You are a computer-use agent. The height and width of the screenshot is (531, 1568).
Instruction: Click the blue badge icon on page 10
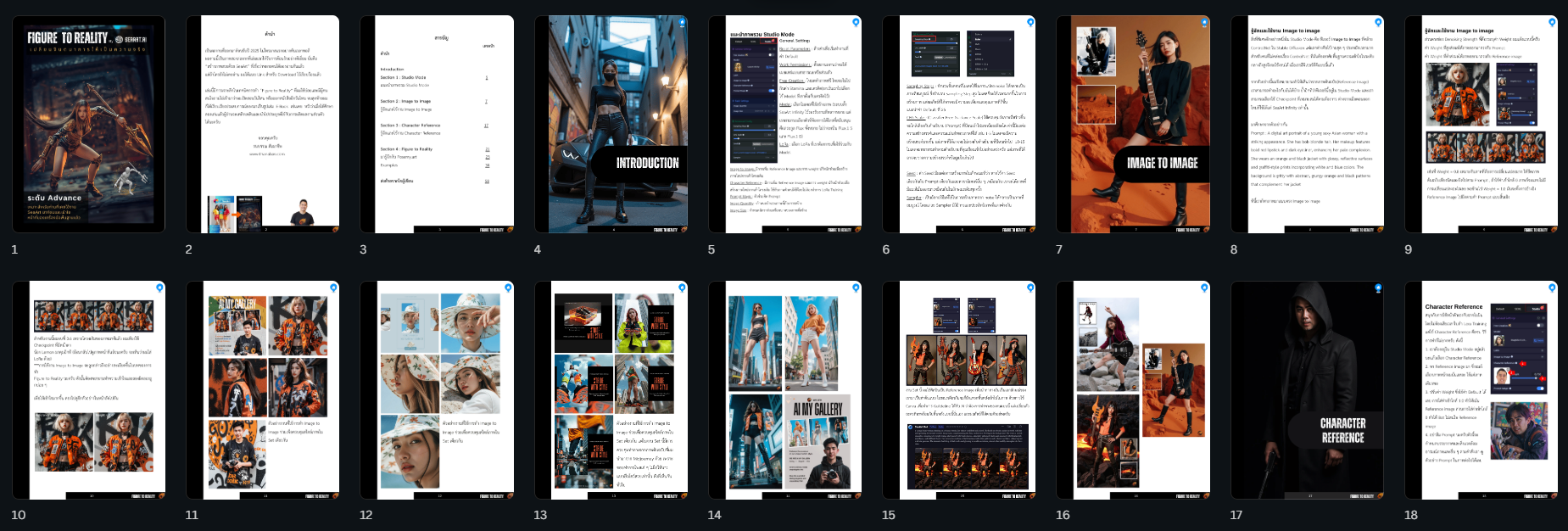coord(159,288)
